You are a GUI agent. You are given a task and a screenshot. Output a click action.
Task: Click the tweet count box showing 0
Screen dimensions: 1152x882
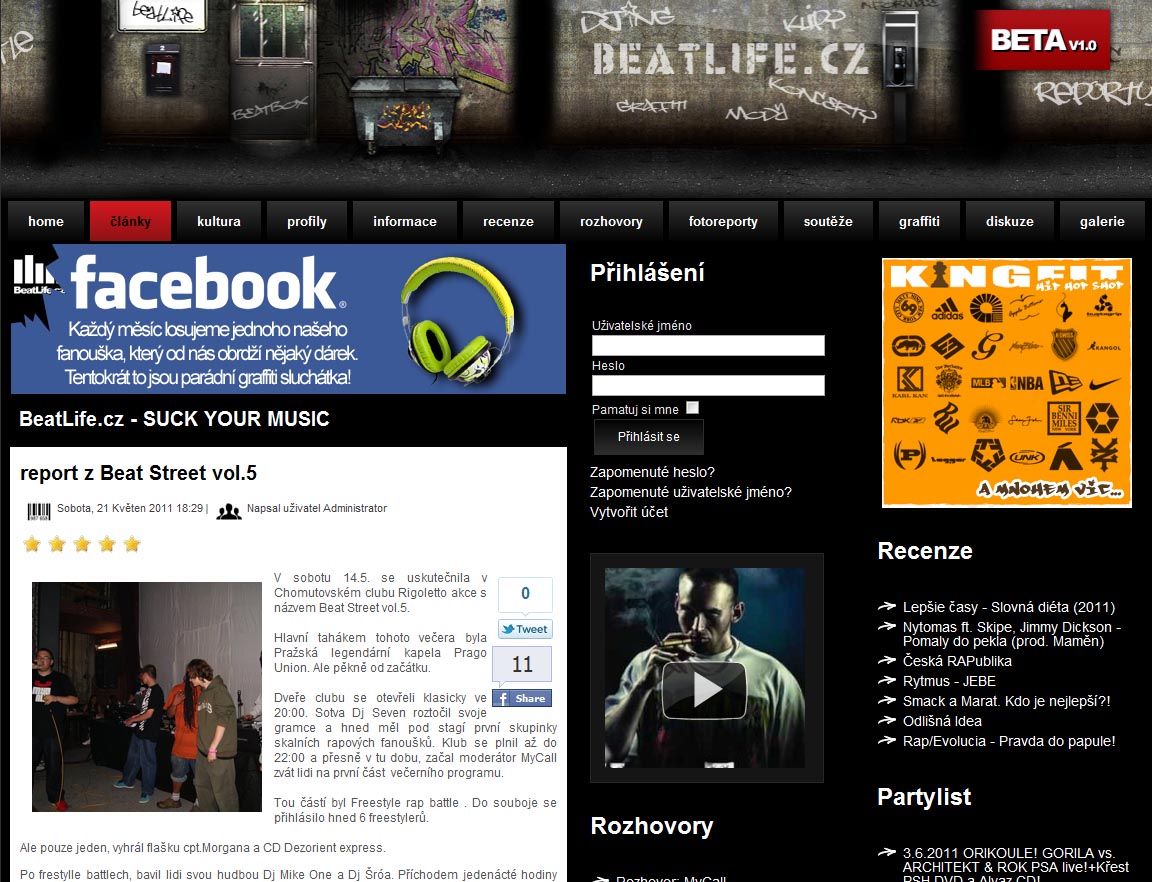[525, 594]
